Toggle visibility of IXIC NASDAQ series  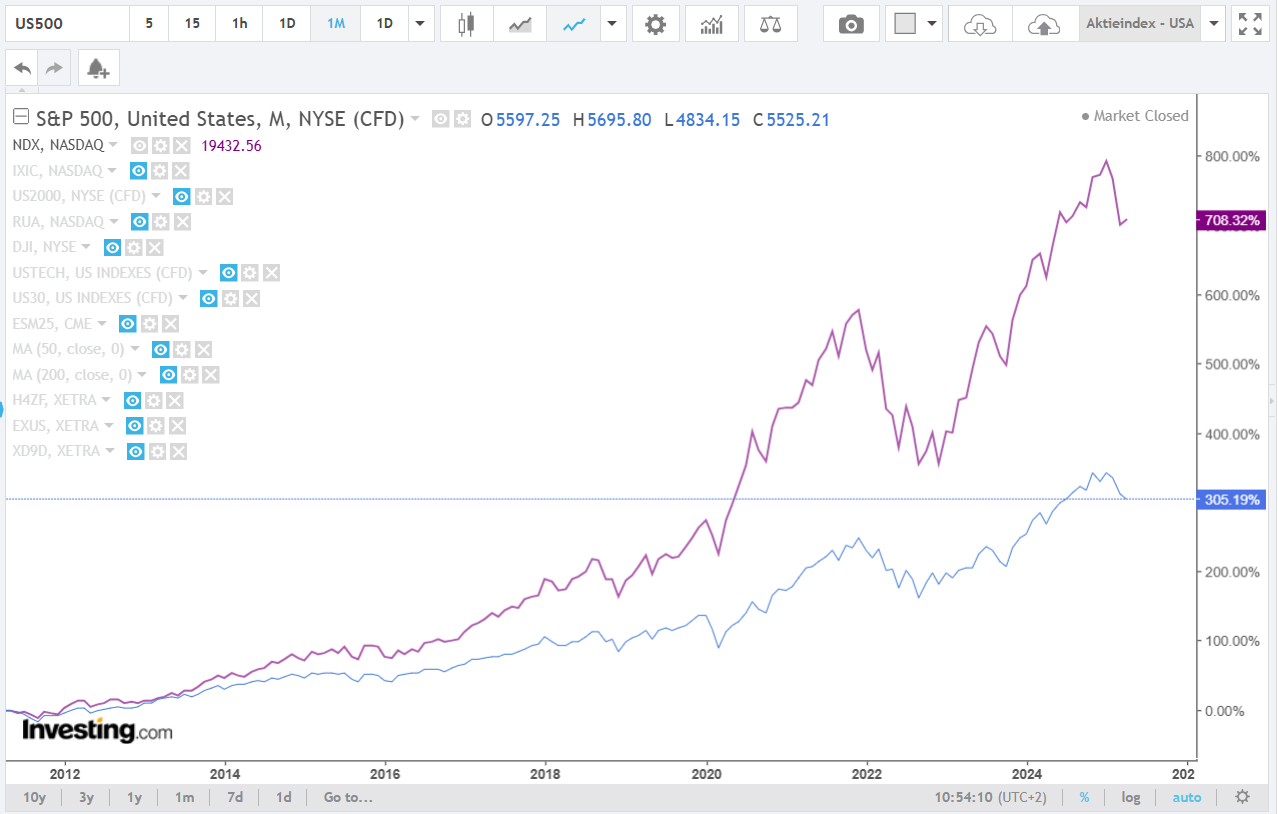tap(139, 171)
